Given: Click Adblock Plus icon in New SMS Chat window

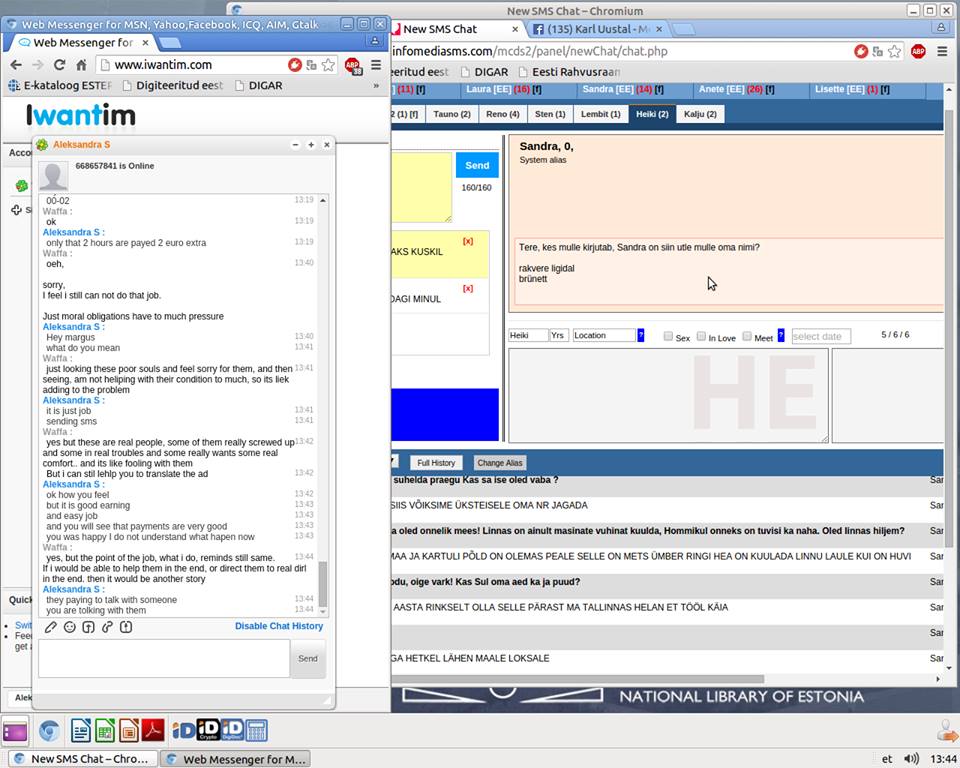Looking at the screenshot, I should pyautogui.click(x=918, y=51).
